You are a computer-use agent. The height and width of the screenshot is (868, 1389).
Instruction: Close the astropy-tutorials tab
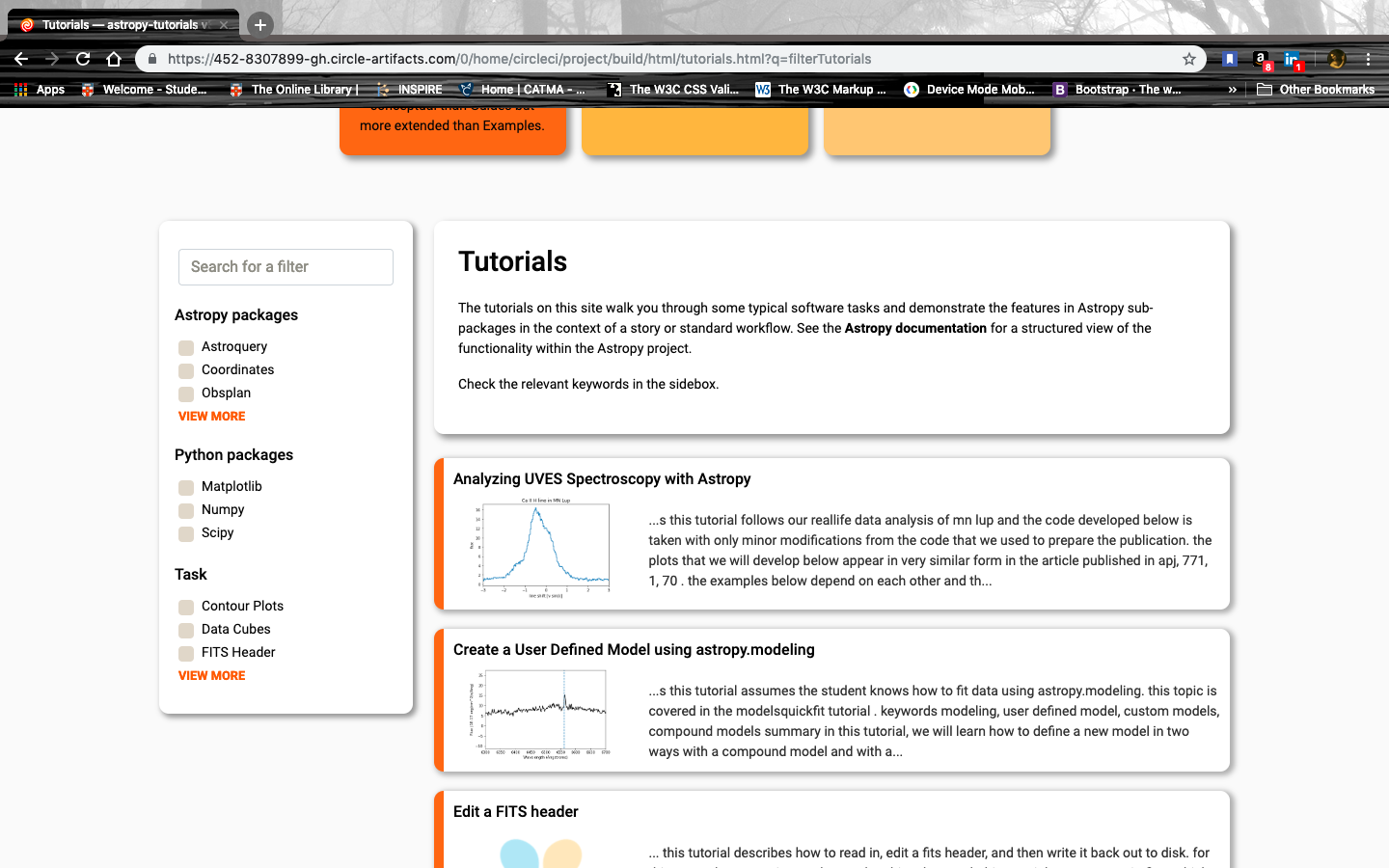click(x=225, y=25)
